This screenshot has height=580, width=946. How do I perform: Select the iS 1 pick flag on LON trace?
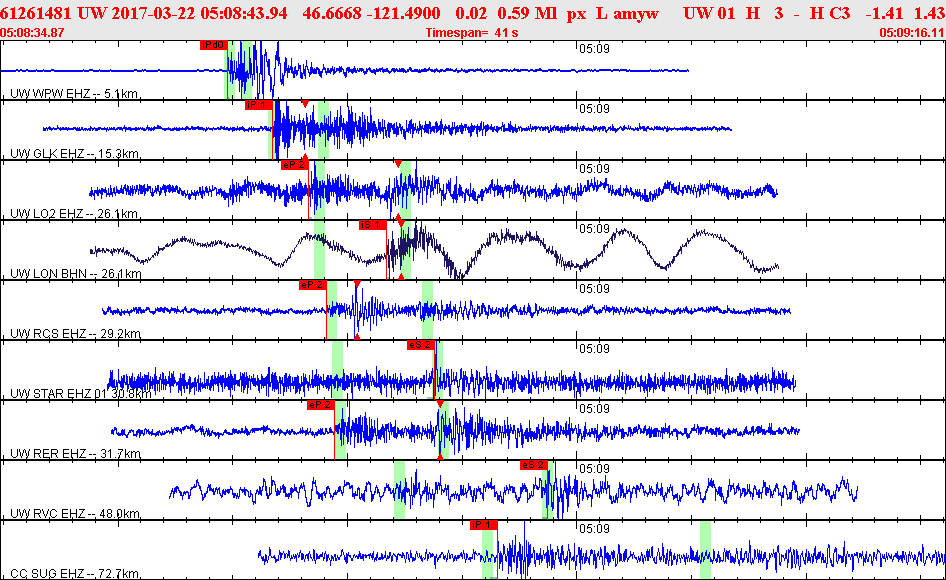pyautogui.click(x=372, y=225)
